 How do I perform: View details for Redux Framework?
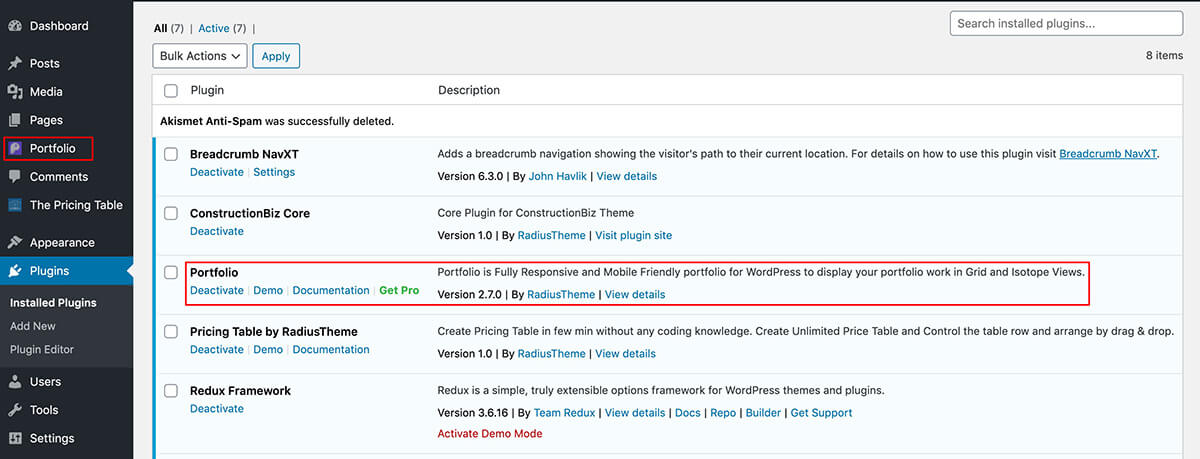click(x=635, y=413)
